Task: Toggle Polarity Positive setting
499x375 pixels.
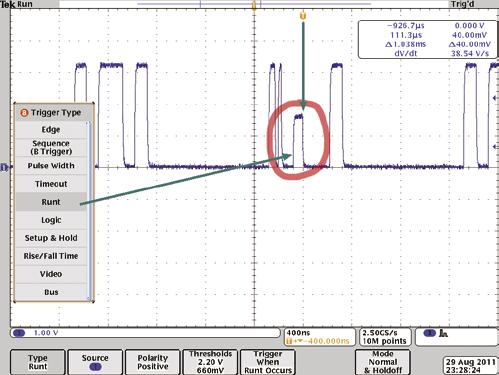Action: coord(153,362)
